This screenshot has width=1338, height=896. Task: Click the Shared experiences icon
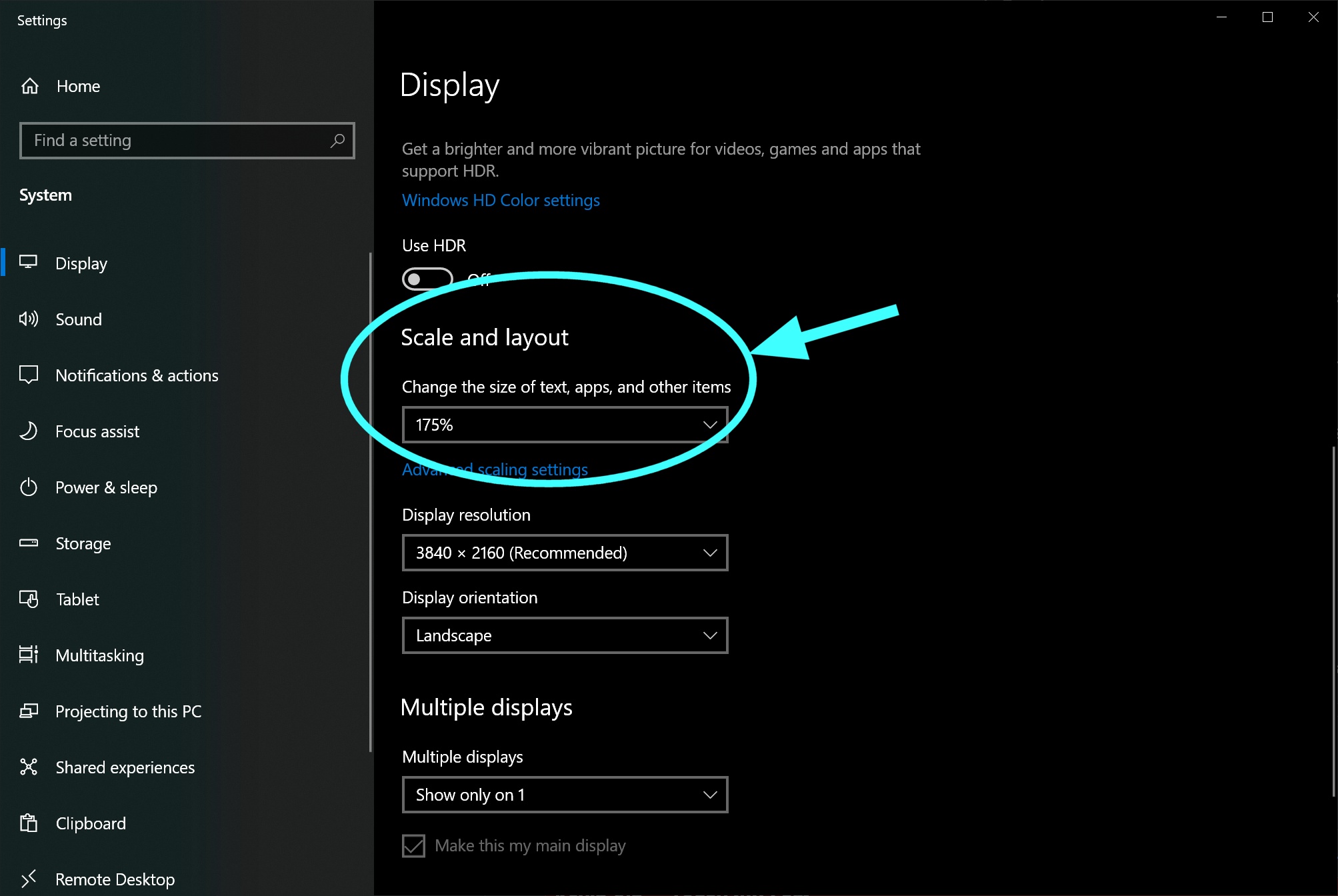tap(29, 767)
